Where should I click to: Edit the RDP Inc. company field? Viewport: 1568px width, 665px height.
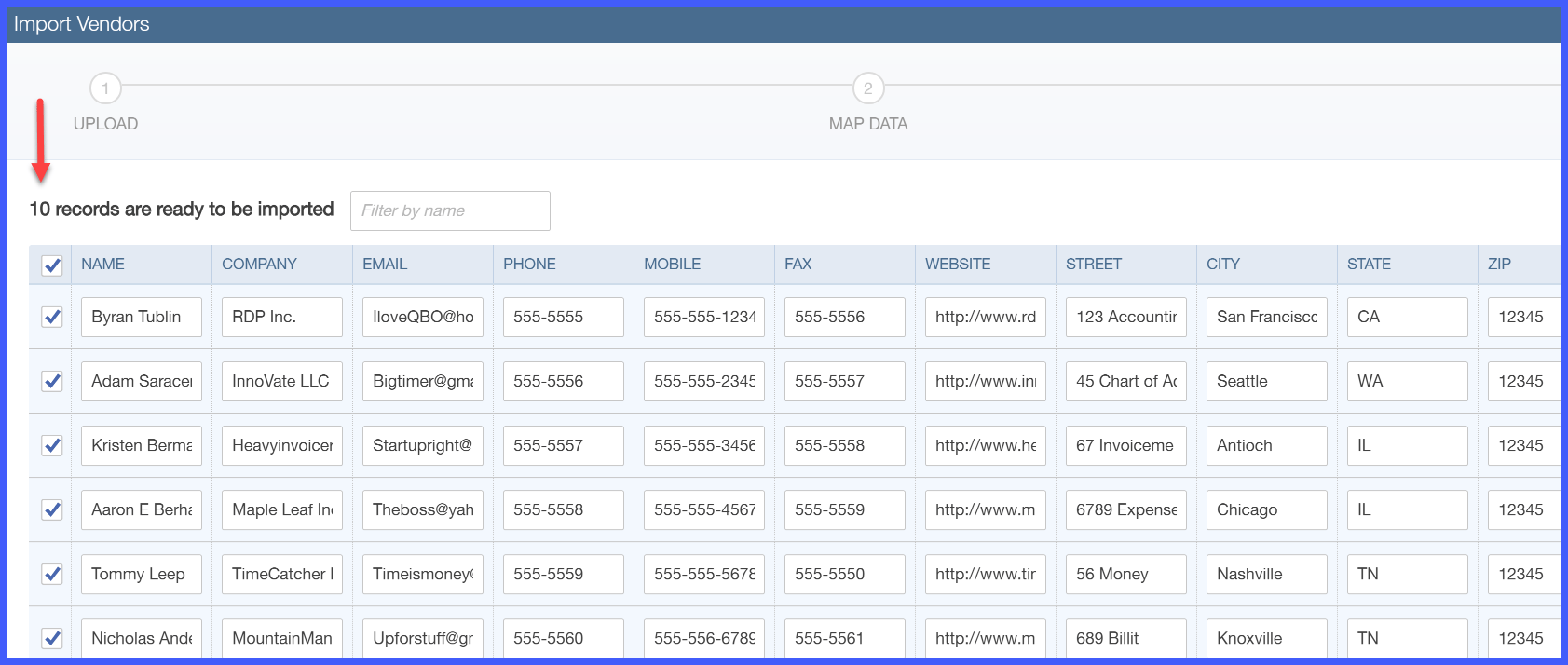click(282, 317)
